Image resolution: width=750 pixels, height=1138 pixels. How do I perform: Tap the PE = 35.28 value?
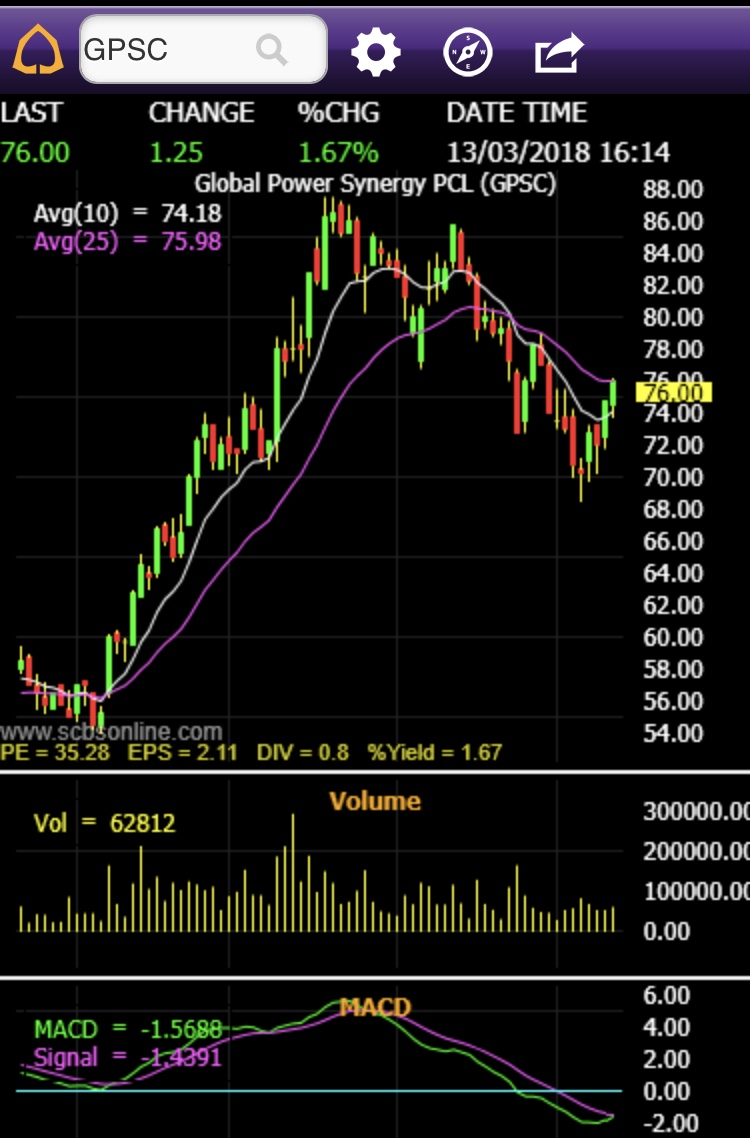(55, 752)
